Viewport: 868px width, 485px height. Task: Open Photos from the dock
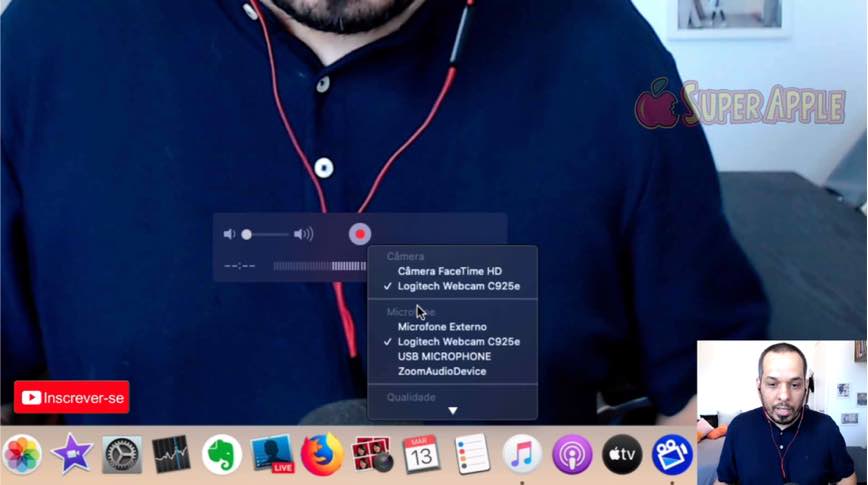tap(22, 455)
